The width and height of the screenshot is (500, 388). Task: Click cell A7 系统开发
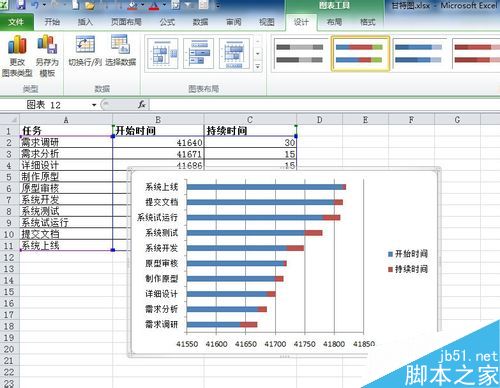pyautogui.click(x=66, y=200)
